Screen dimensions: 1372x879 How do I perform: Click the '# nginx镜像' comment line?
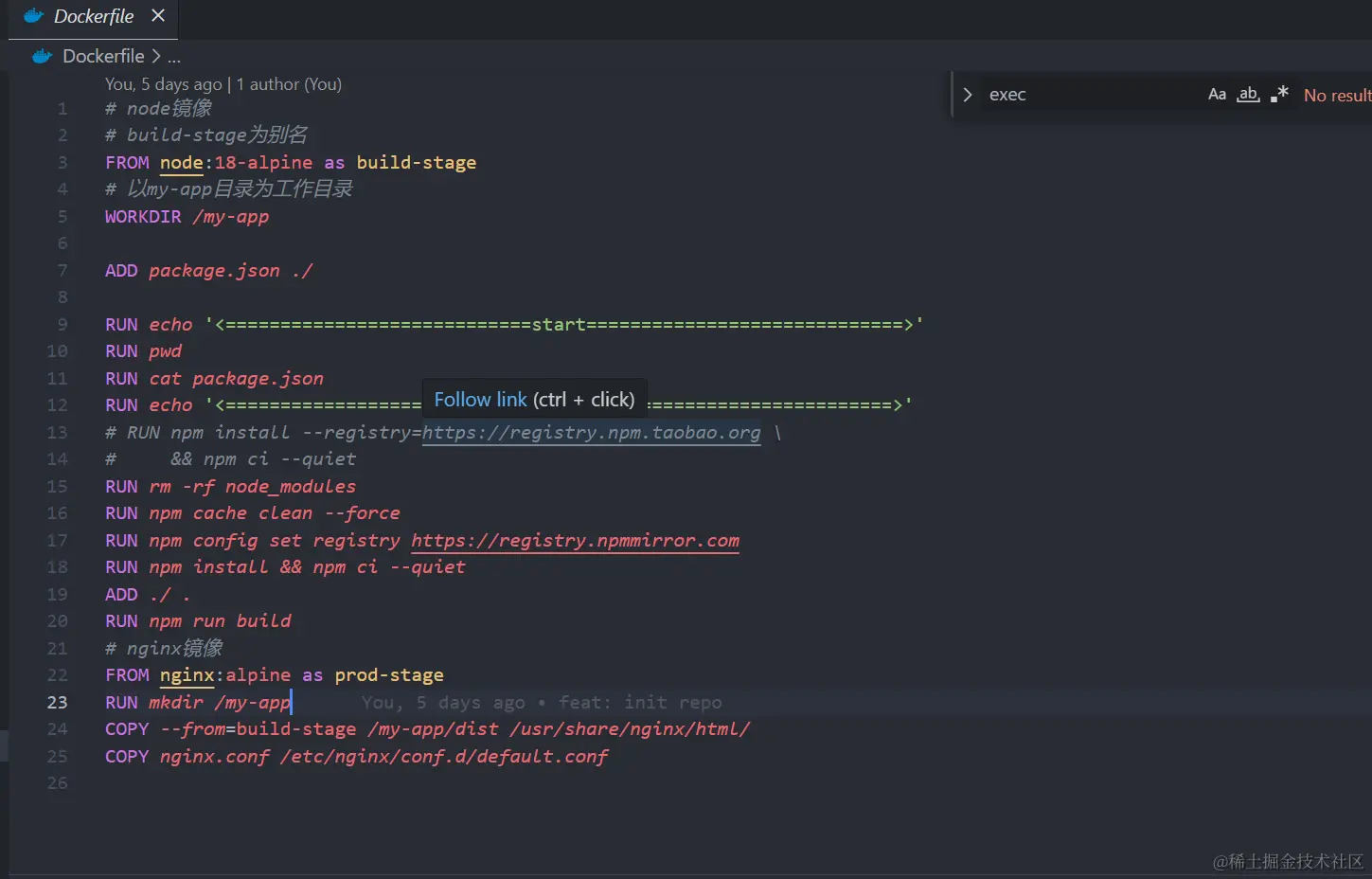[x=164, y=649]
